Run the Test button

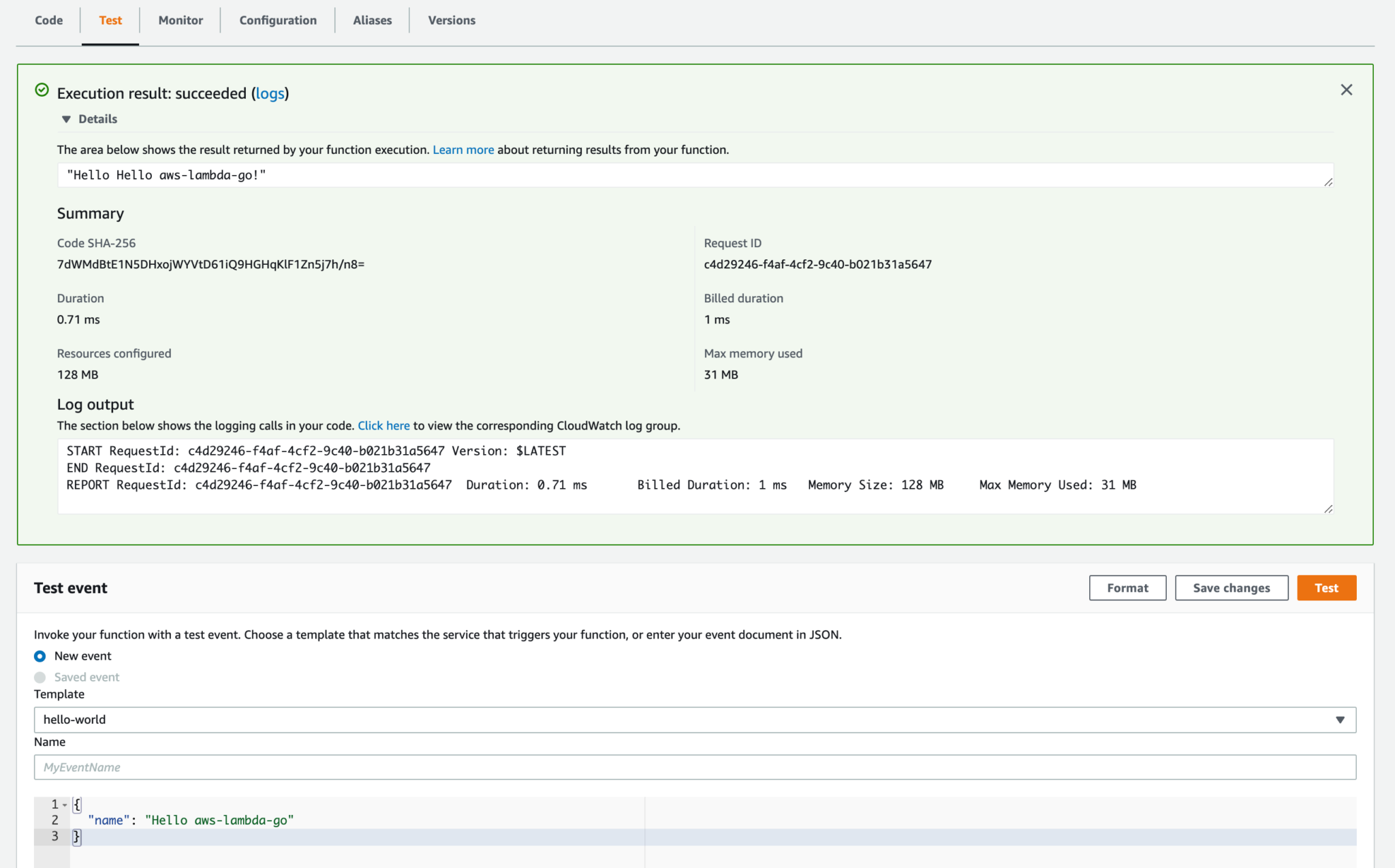(x=1326, y=588)
